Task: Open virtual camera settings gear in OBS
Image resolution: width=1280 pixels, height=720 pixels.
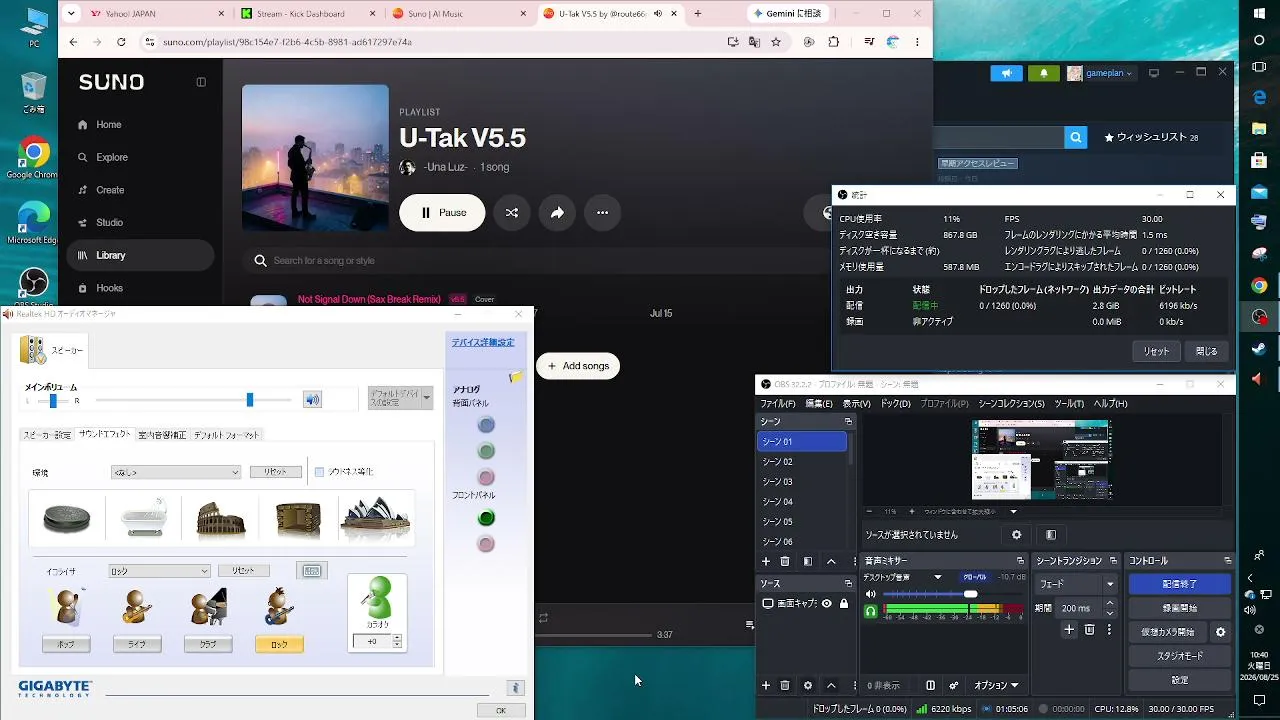Action: pos(1220,632)
